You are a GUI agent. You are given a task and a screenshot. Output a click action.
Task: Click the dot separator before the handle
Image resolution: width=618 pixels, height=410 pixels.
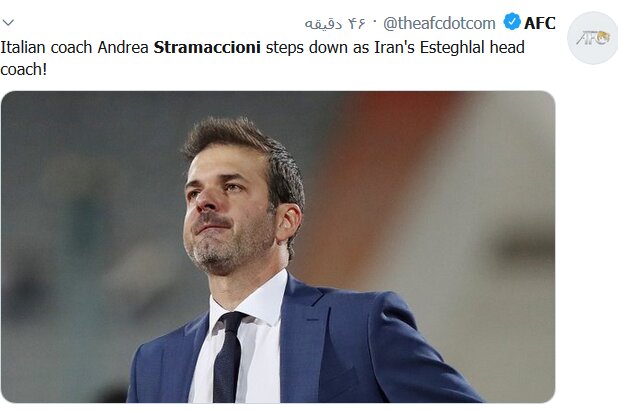point(375,21)
